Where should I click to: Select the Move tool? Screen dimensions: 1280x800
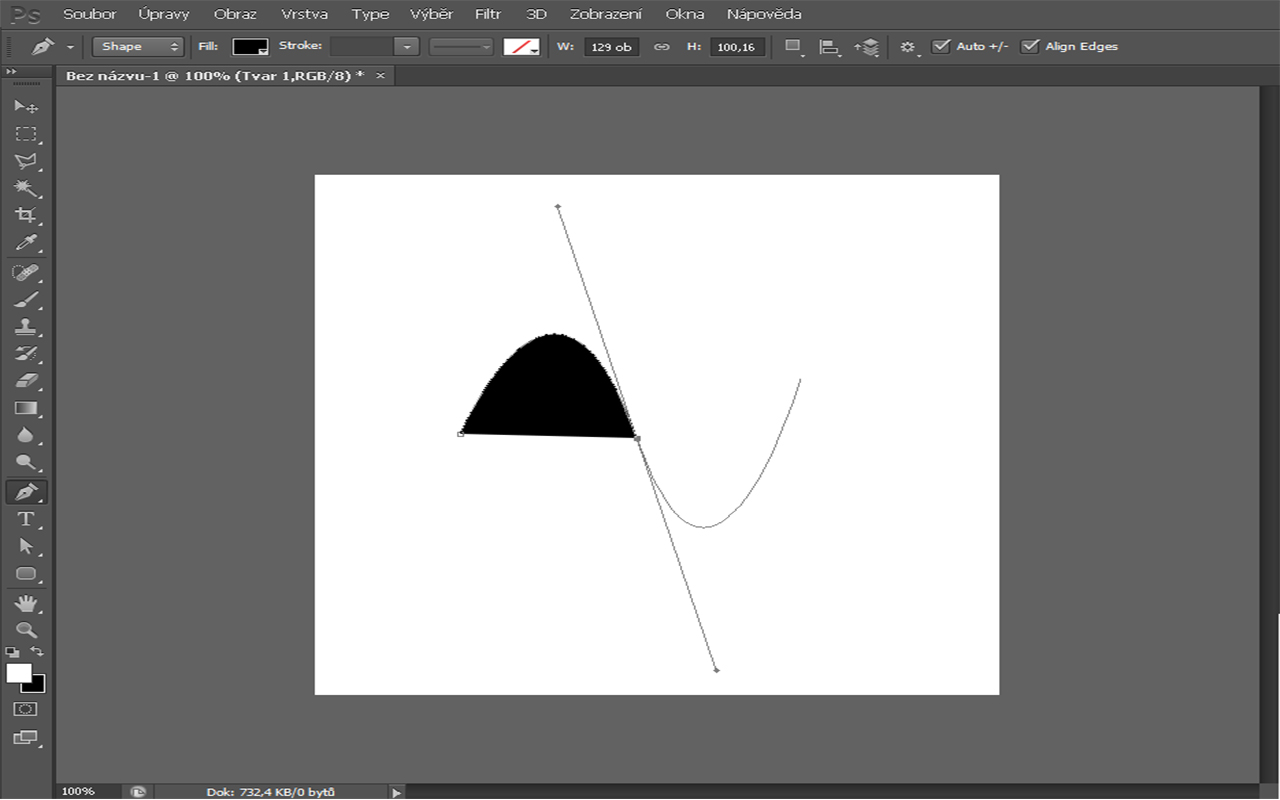pyautogui.click(x=26, y=106)
